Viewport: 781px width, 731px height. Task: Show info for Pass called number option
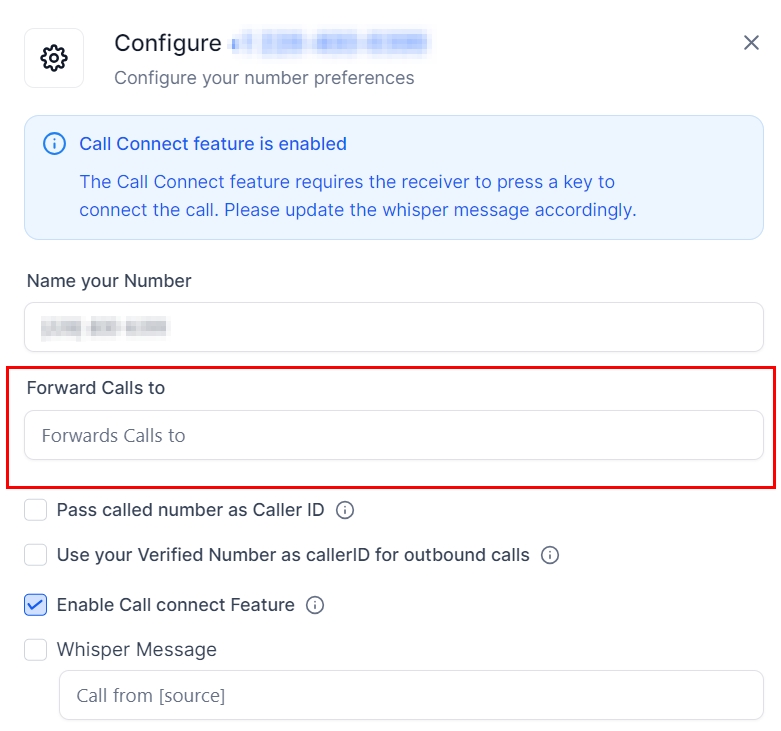tap(345, 510)
